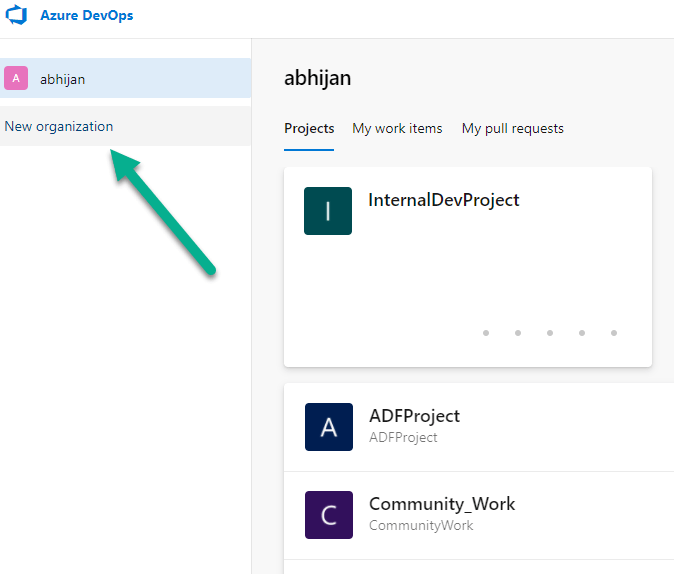
Task: Click last dot in InternalDevProject card
Action: tap(614, 333)
